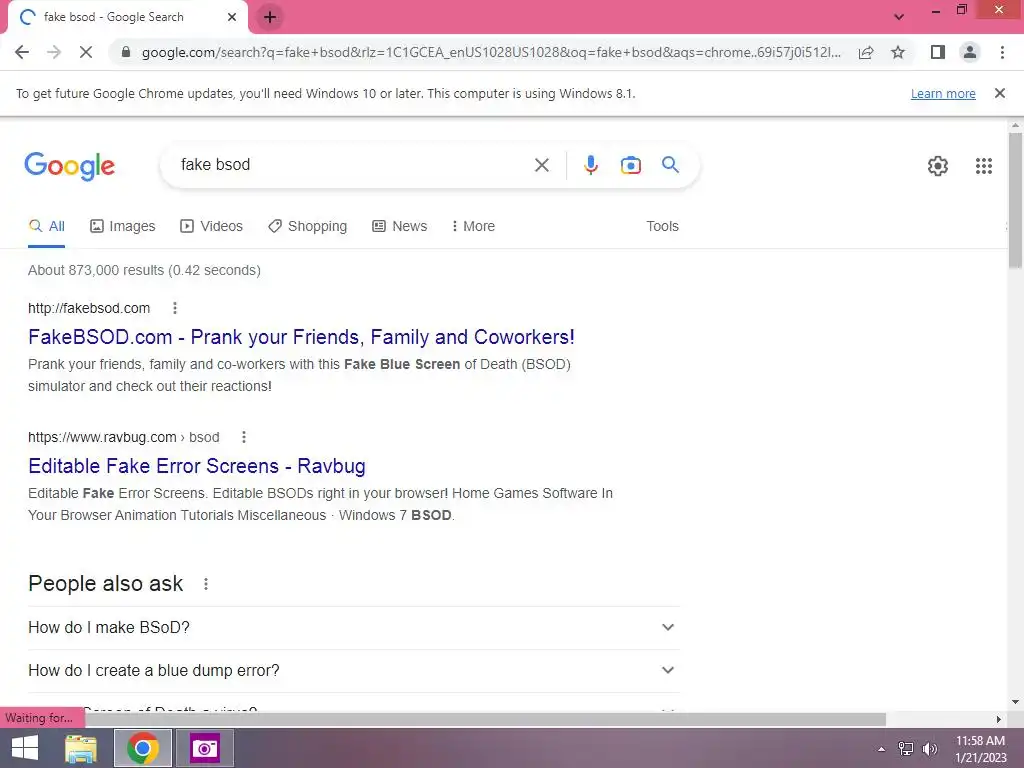The height and width of the screenshot is (768, 1024).
Task: Open the volume tray icon
Action: (929, 749)
